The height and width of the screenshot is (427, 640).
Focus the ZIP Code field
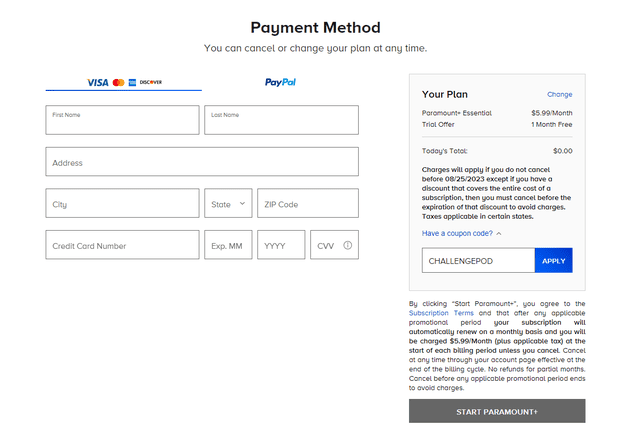tap(307, 204)
